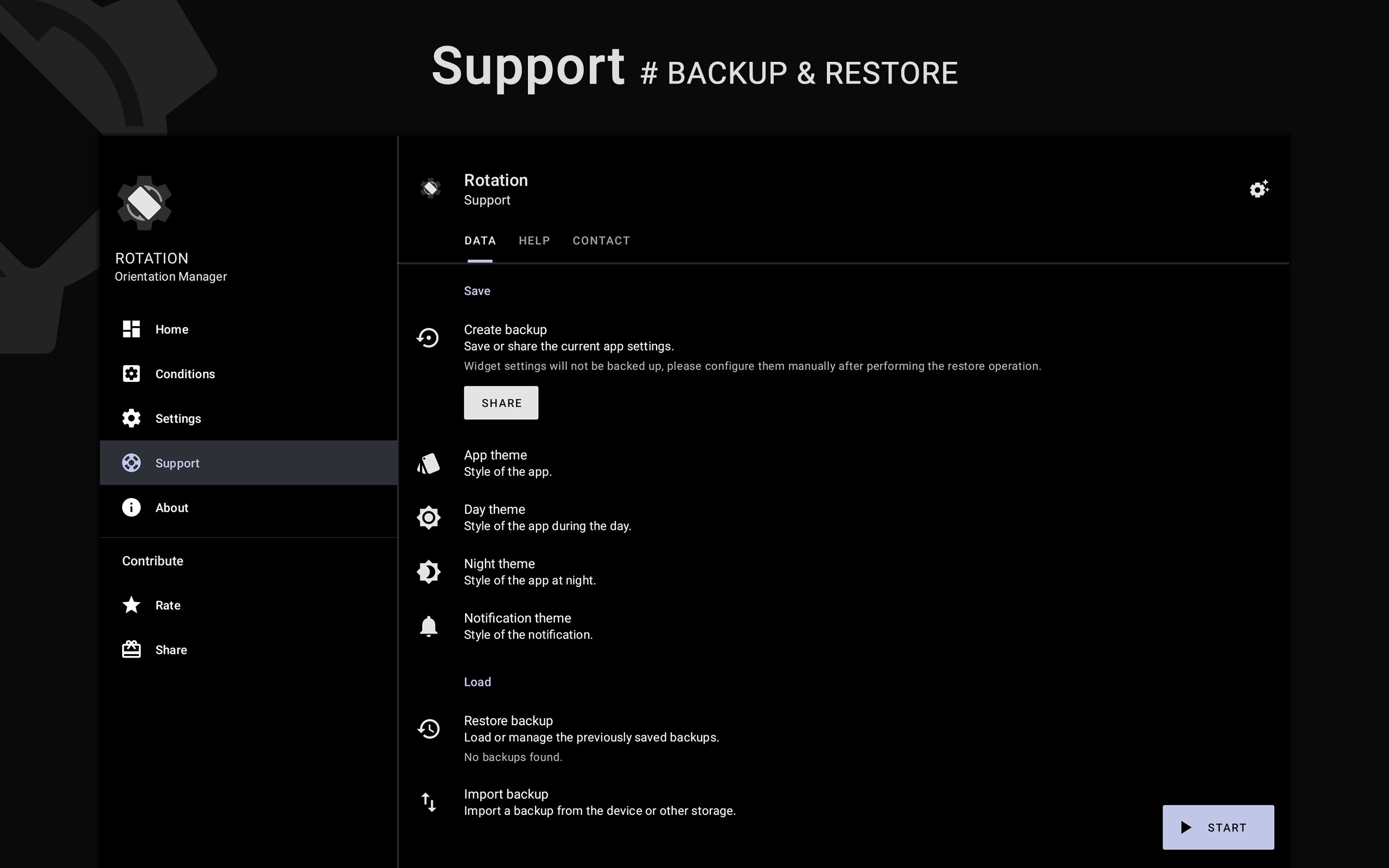Click the Day theme sun icon
1389x868 pixels.
tap(428, 518)
